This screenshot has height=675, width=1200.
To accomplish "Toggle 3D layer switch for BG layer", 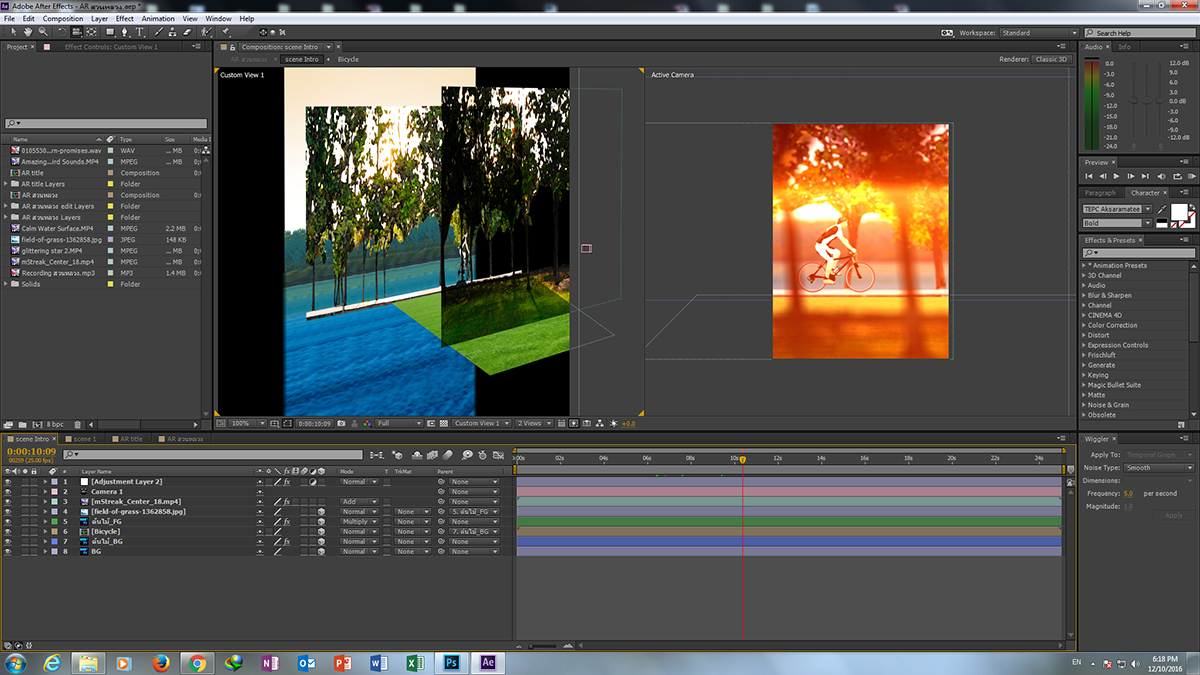I will click(x=322, y=552).
